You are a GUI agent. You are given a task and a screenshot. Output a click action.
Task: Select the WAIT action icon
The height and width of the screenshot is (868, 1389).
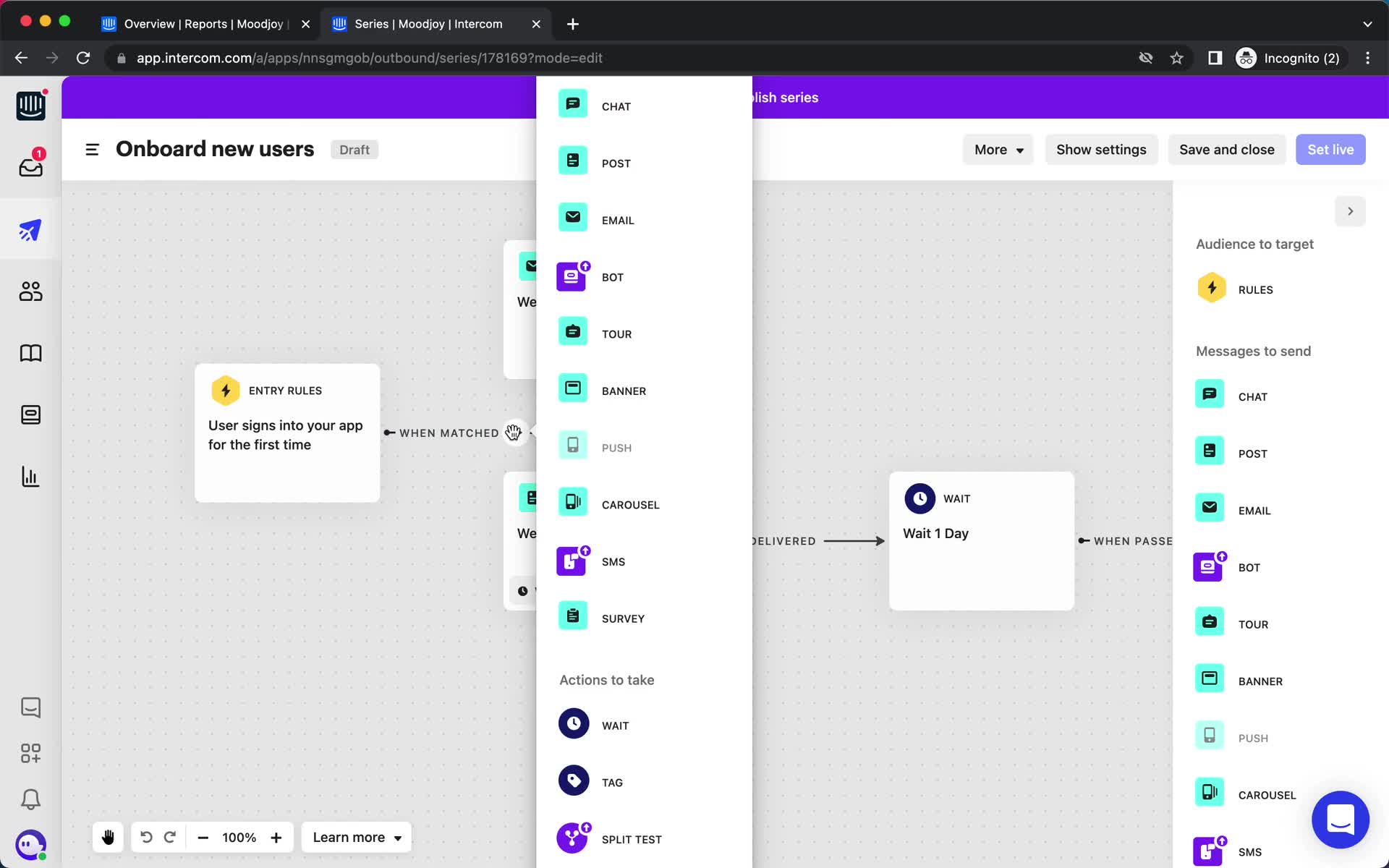(573, 723)
